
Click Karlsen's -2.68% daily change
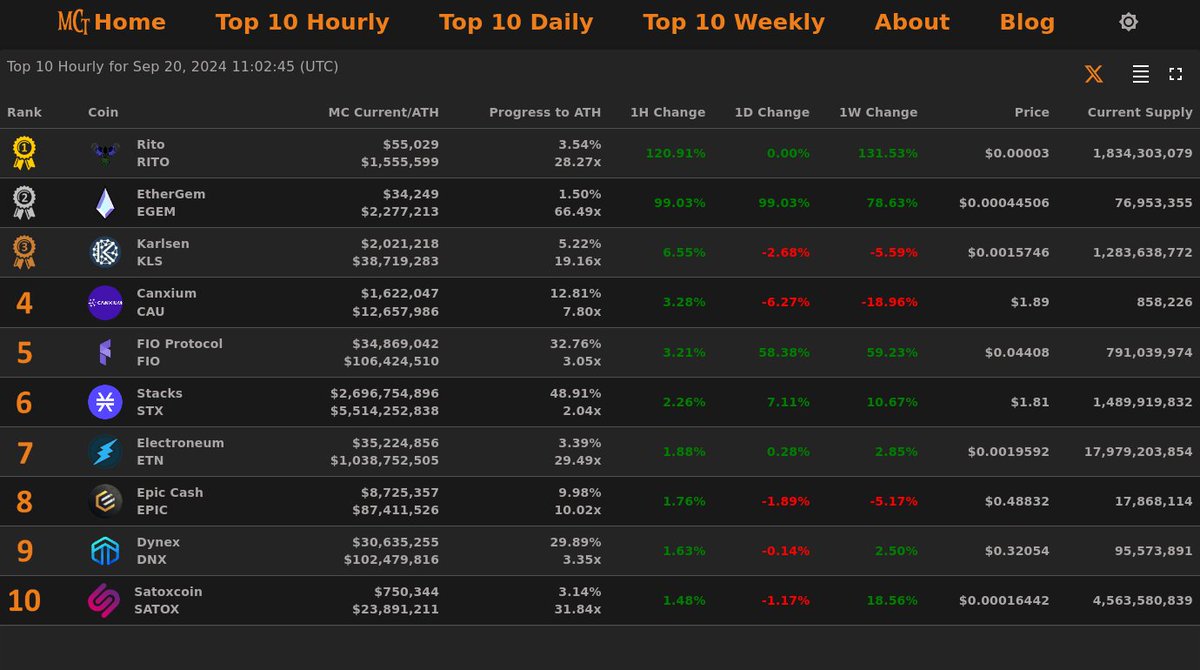click(x=786, y=252)
